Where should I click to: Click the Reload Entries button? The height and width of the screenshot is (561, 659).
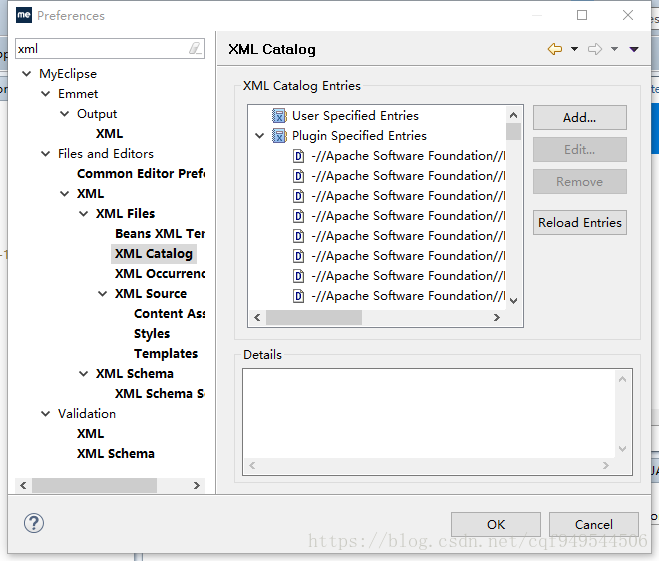580,222
